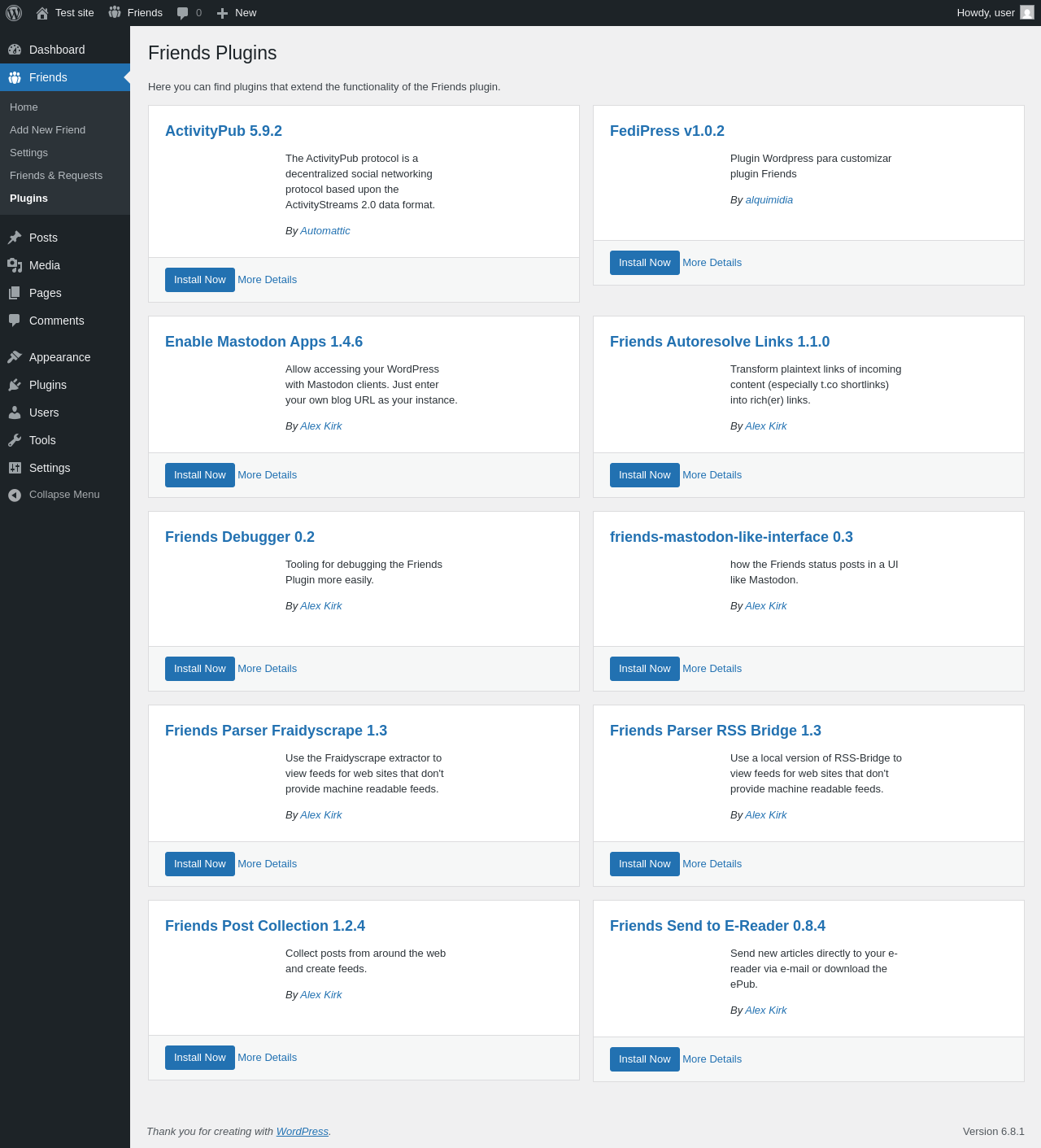View More Details for Friends Send to E-Reader
This screenshot has width=1041, height=1148.
(712, 1059)
